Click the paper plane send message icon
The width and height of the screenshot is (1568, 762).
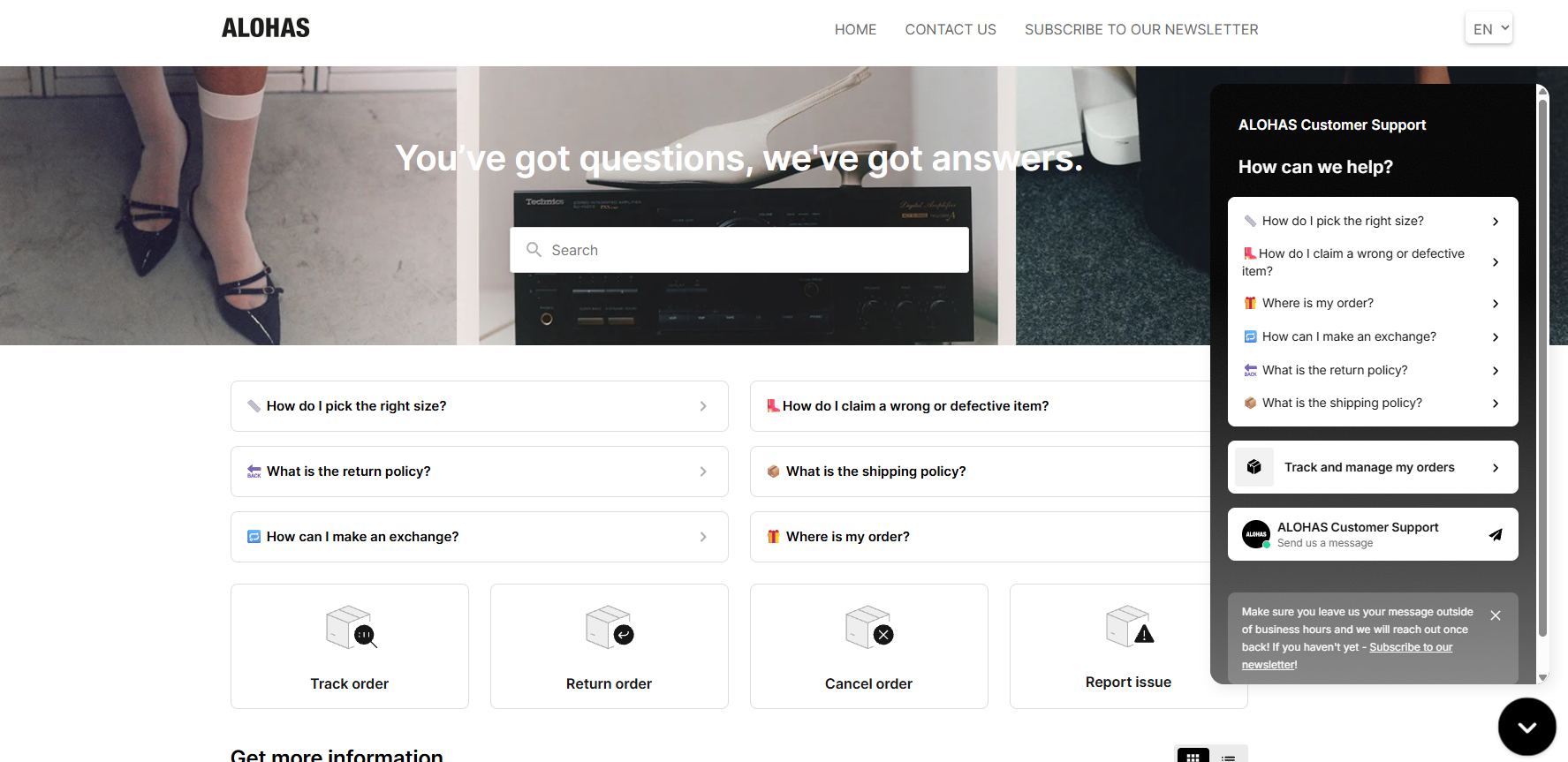pyautogui.click(x=1495, y=534)
